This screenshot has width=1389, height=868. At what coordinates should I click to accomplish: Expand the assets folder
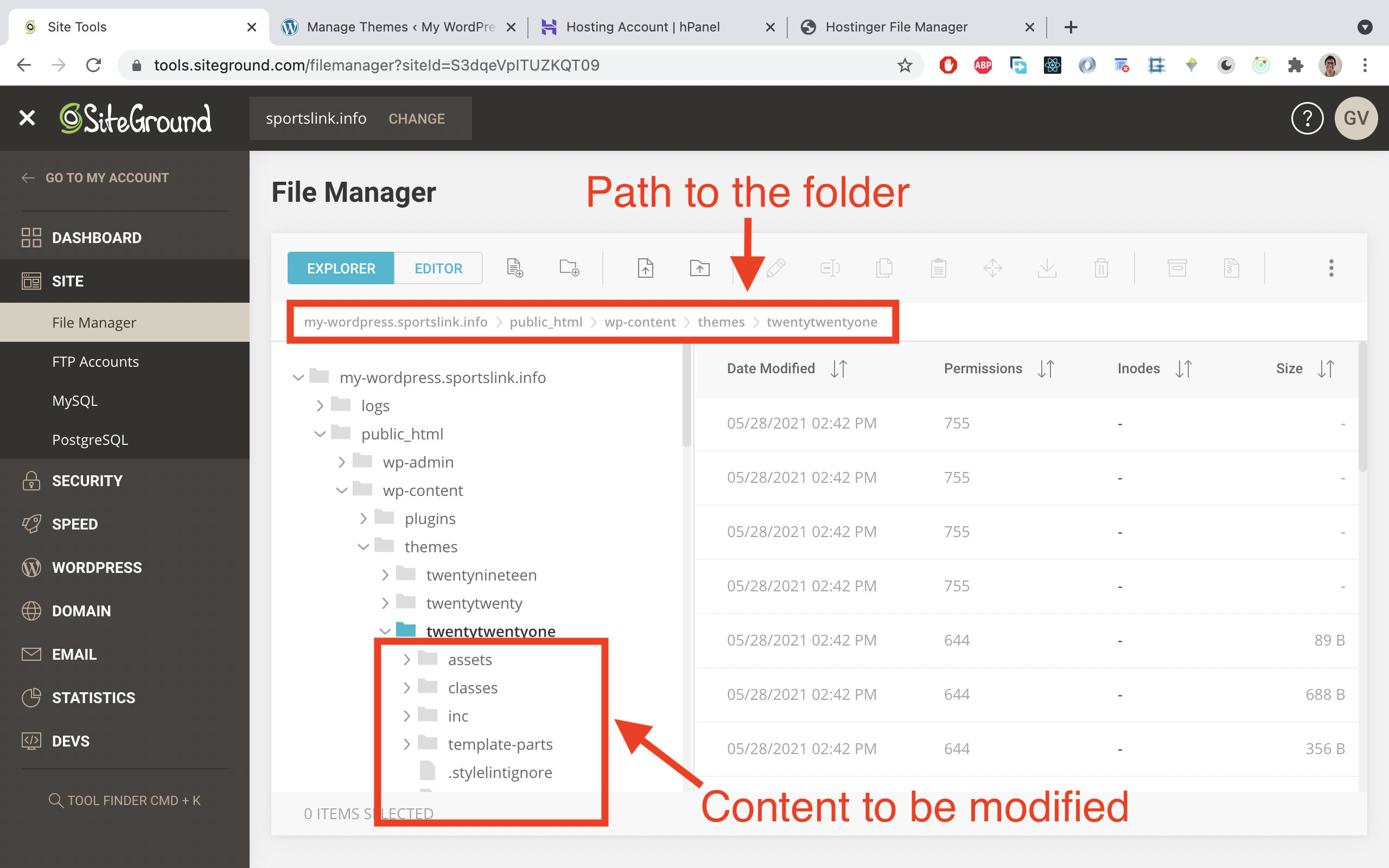pos(407,659)
